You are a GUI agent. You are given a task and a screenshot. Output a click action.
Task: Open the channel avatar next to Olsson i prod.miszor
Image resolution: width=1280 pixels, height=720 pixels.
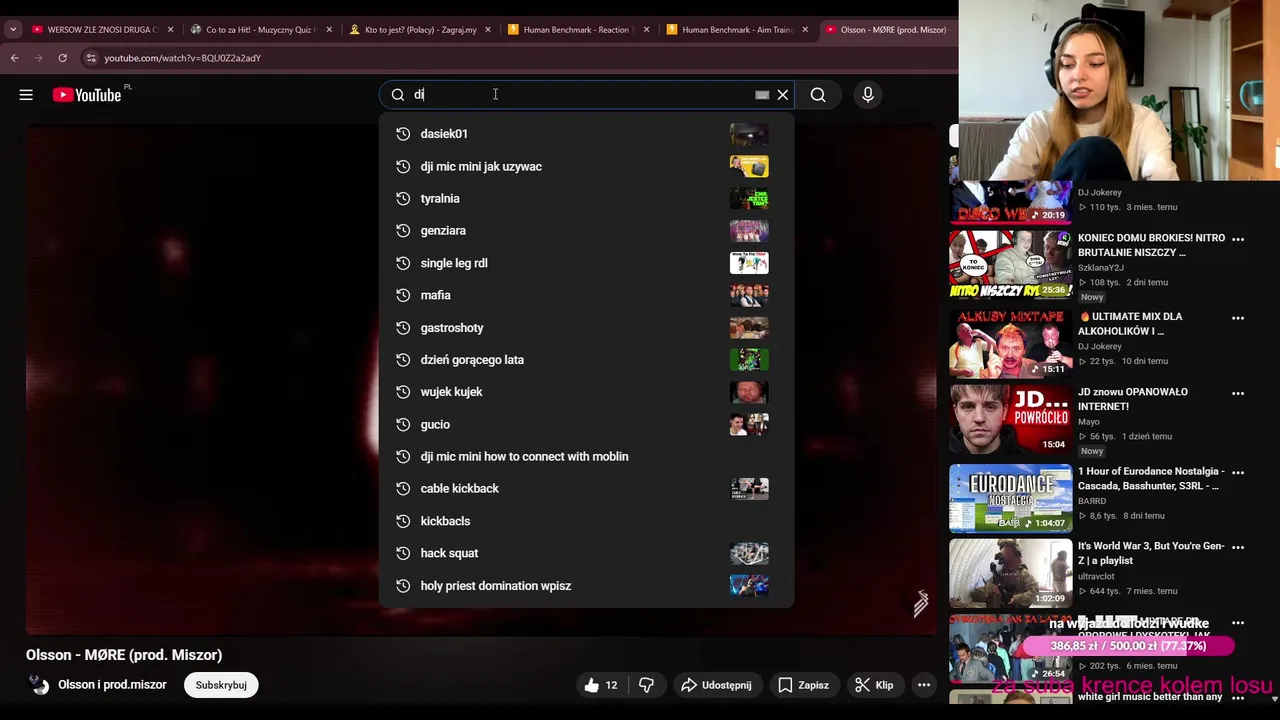click(38, 685)
